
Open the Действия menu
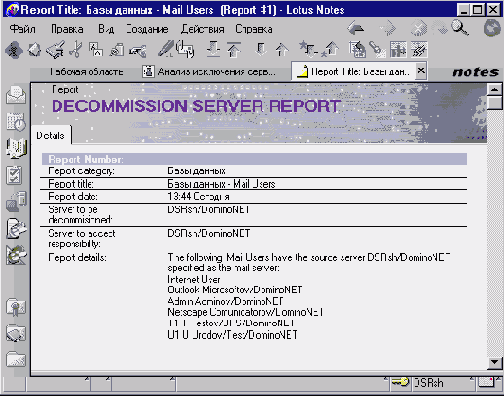click(202, 29)
